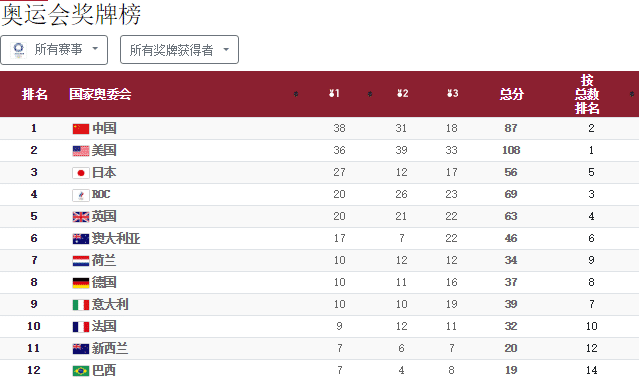
Task: Click the 国家奥委会 column header
Action: pos(100,94)
